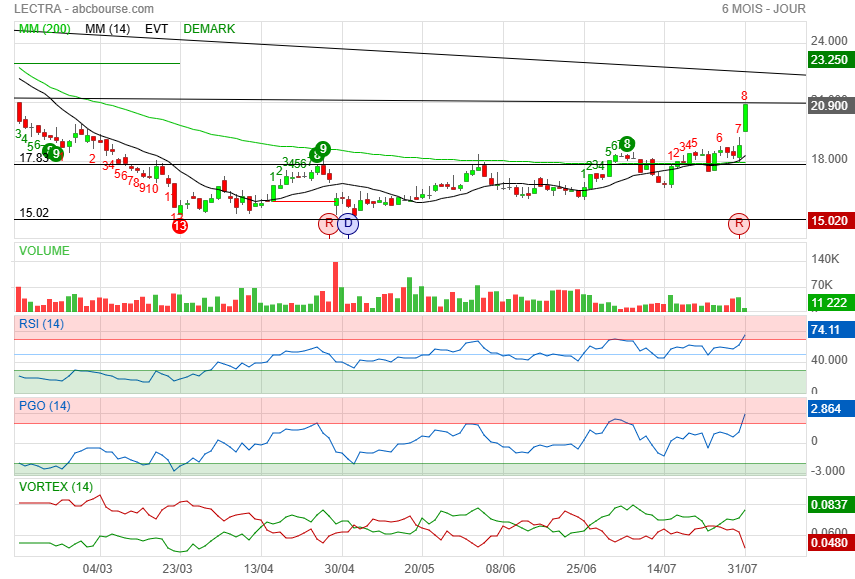Click the 15.02 support level label

click(34, 213)
